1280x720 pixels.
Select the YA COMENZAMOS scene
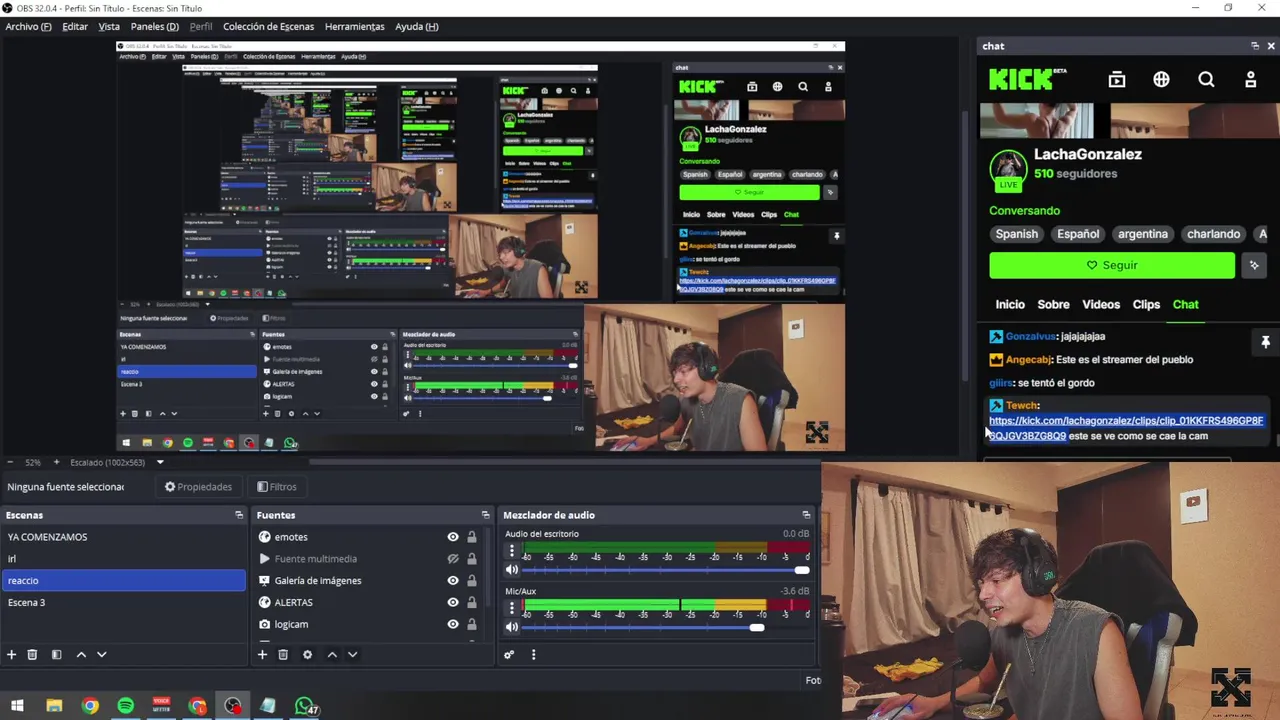point(123,537)
